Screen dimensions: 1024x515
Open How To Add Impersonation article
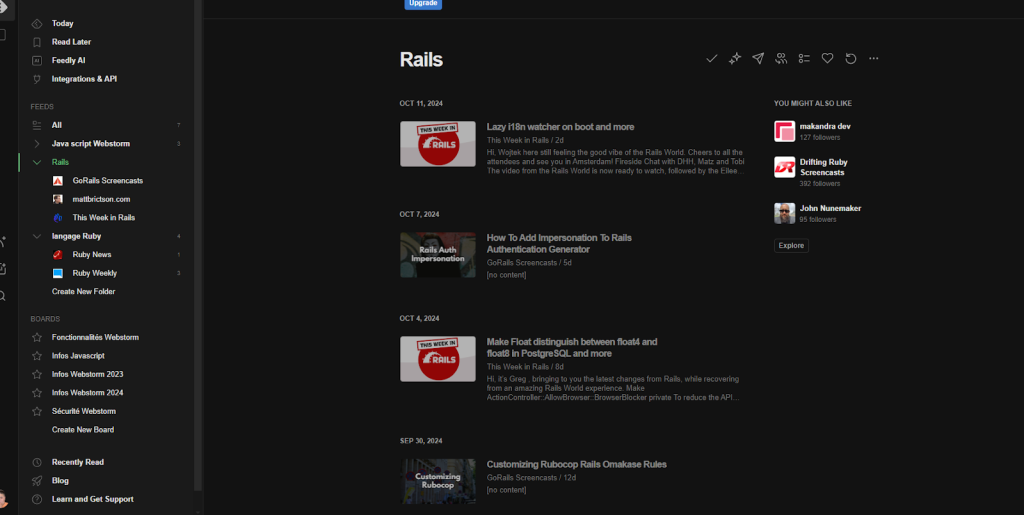(559, 243)
